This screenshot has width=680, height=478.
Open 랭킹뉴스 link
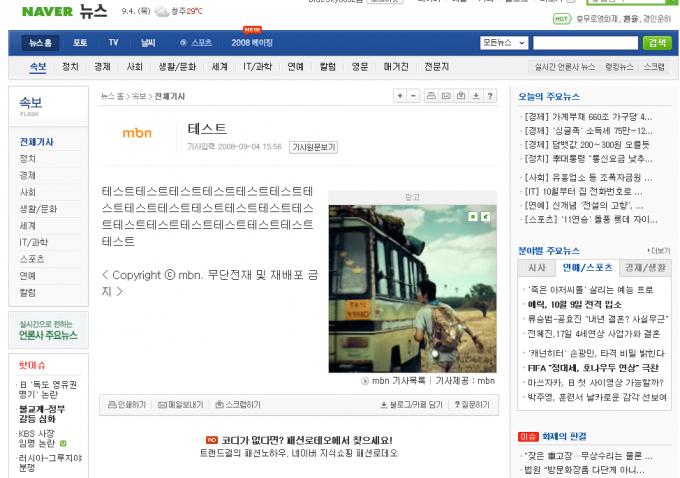point(619,67)
